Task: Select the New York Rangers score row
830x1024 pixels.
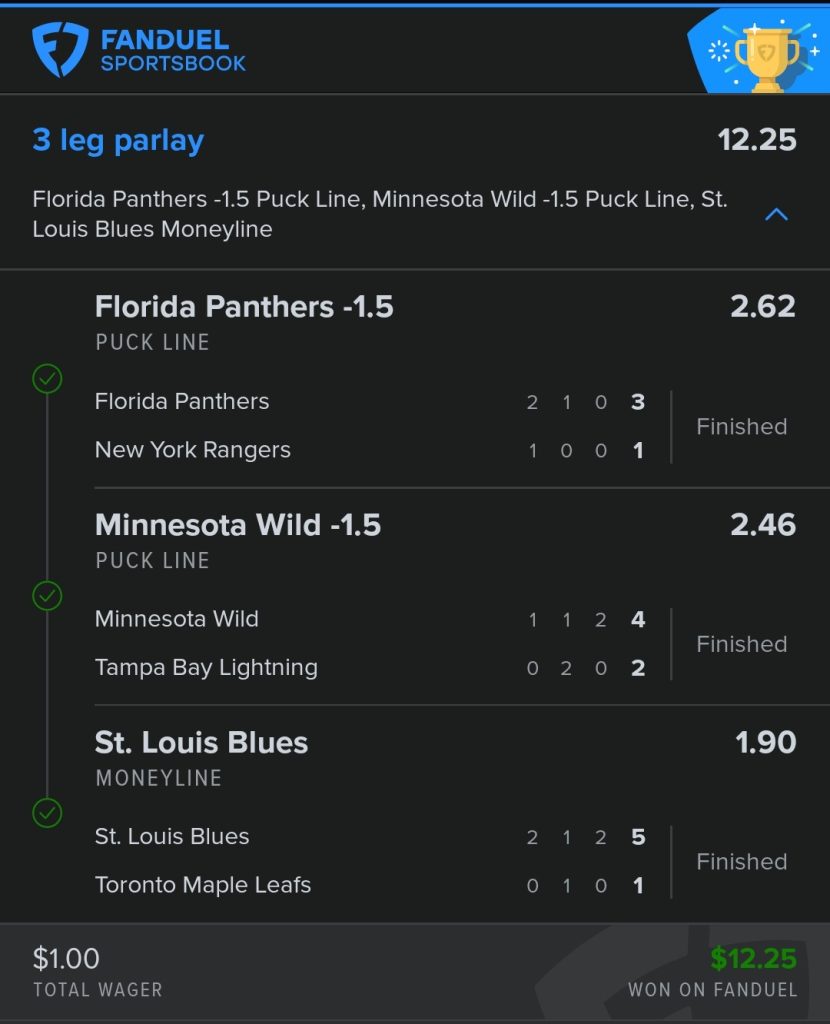Action: (x=370, y=450)
